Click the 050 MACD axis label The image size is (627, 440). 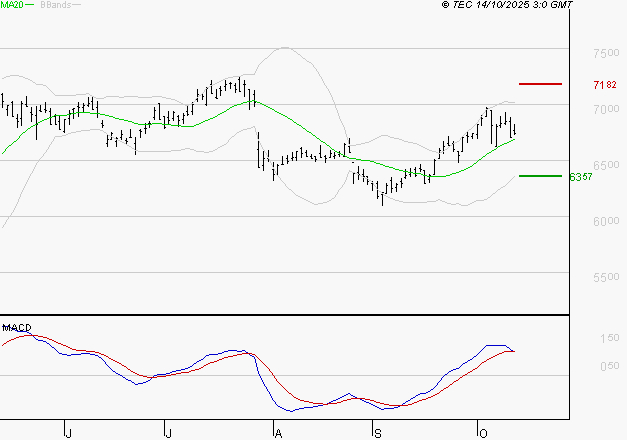pos(610,366)
